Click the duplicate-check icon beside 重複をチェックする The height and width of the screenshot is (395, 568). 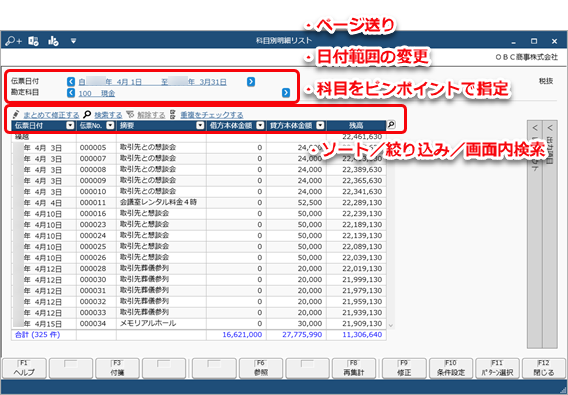pyautogui.click(x=173, y=115)
